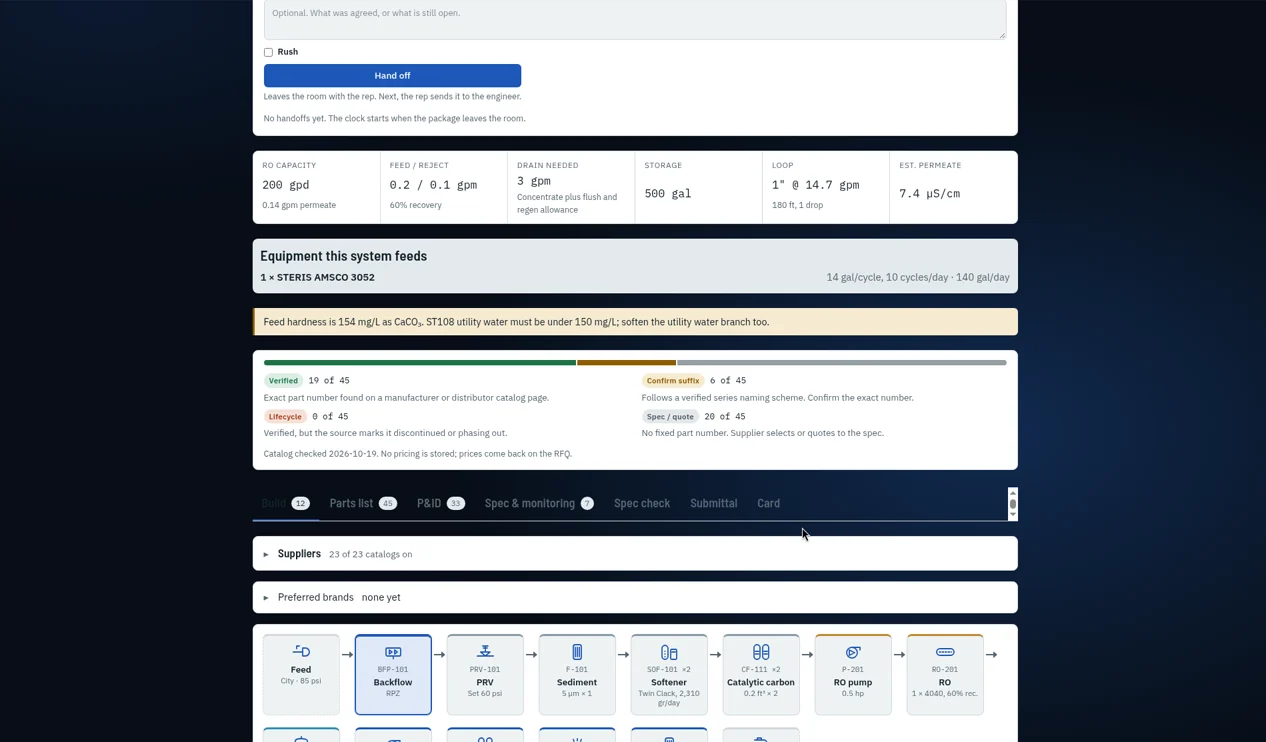This screenshot has height=742, width=1266.
Task: Expand the Preferred brands section
Action: pos(635,597)
